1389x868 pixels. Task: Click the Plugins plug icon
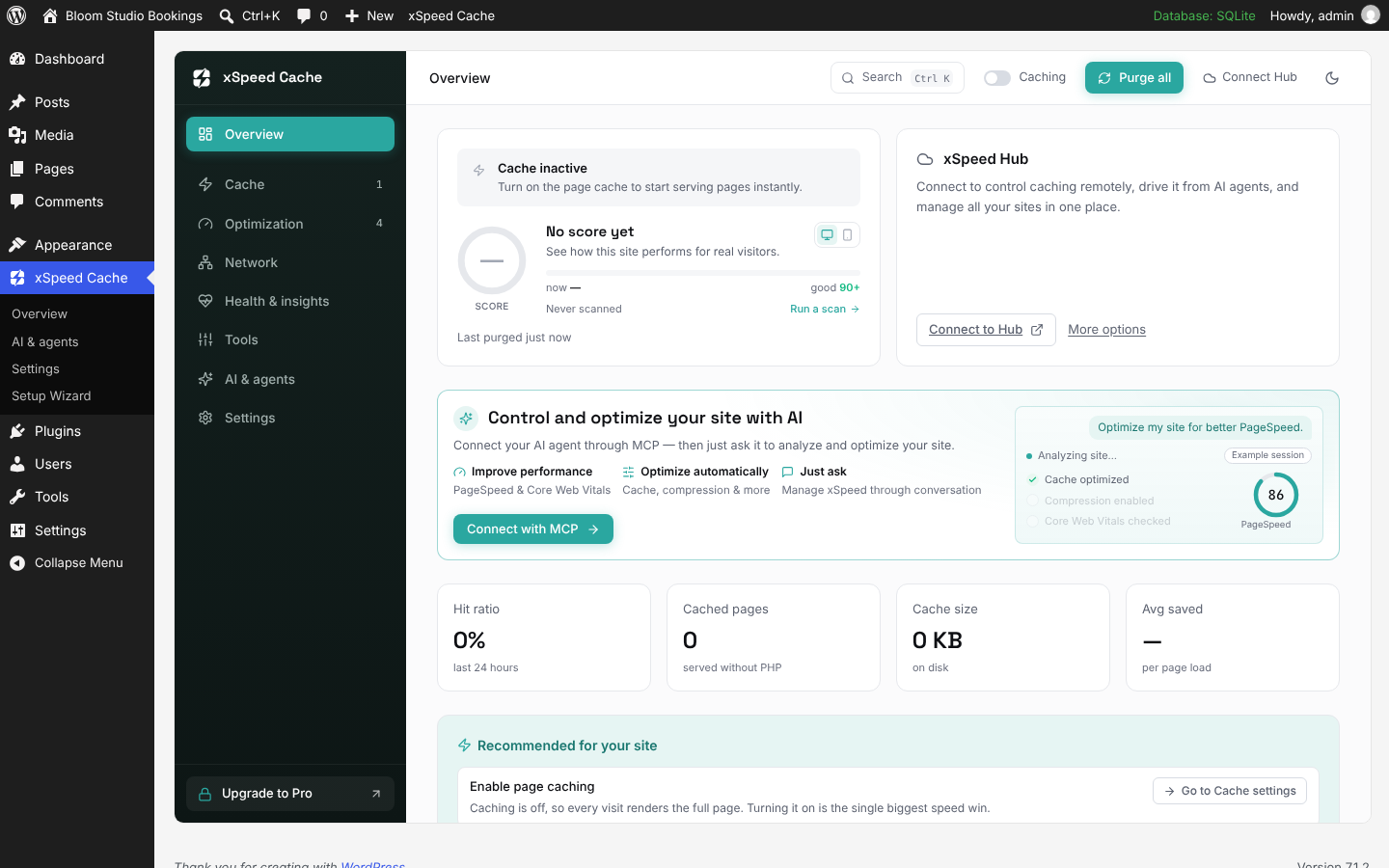click(x=17, y=431)
